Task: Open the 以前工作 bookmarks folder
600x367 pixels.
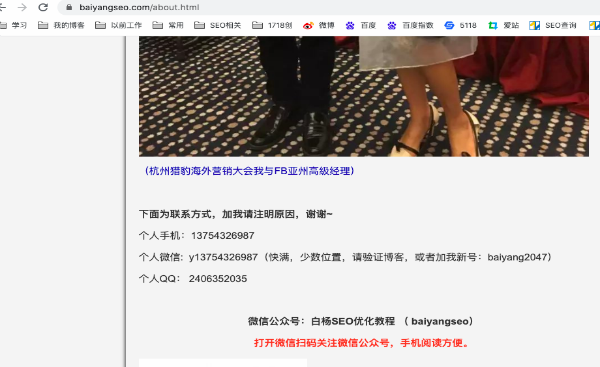Action: 119,25
